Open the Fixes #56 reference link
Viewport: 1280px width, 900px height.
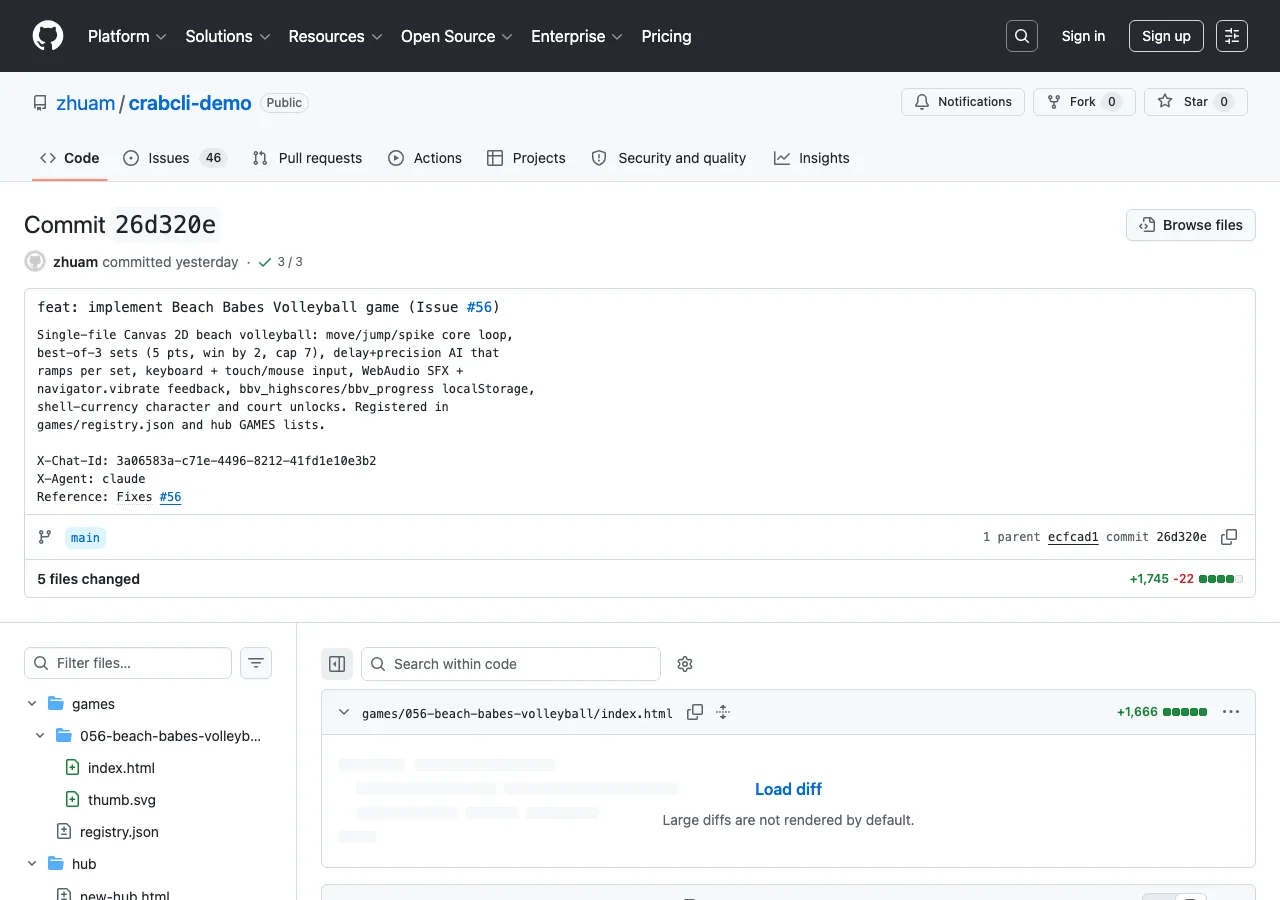pos(170,497)
